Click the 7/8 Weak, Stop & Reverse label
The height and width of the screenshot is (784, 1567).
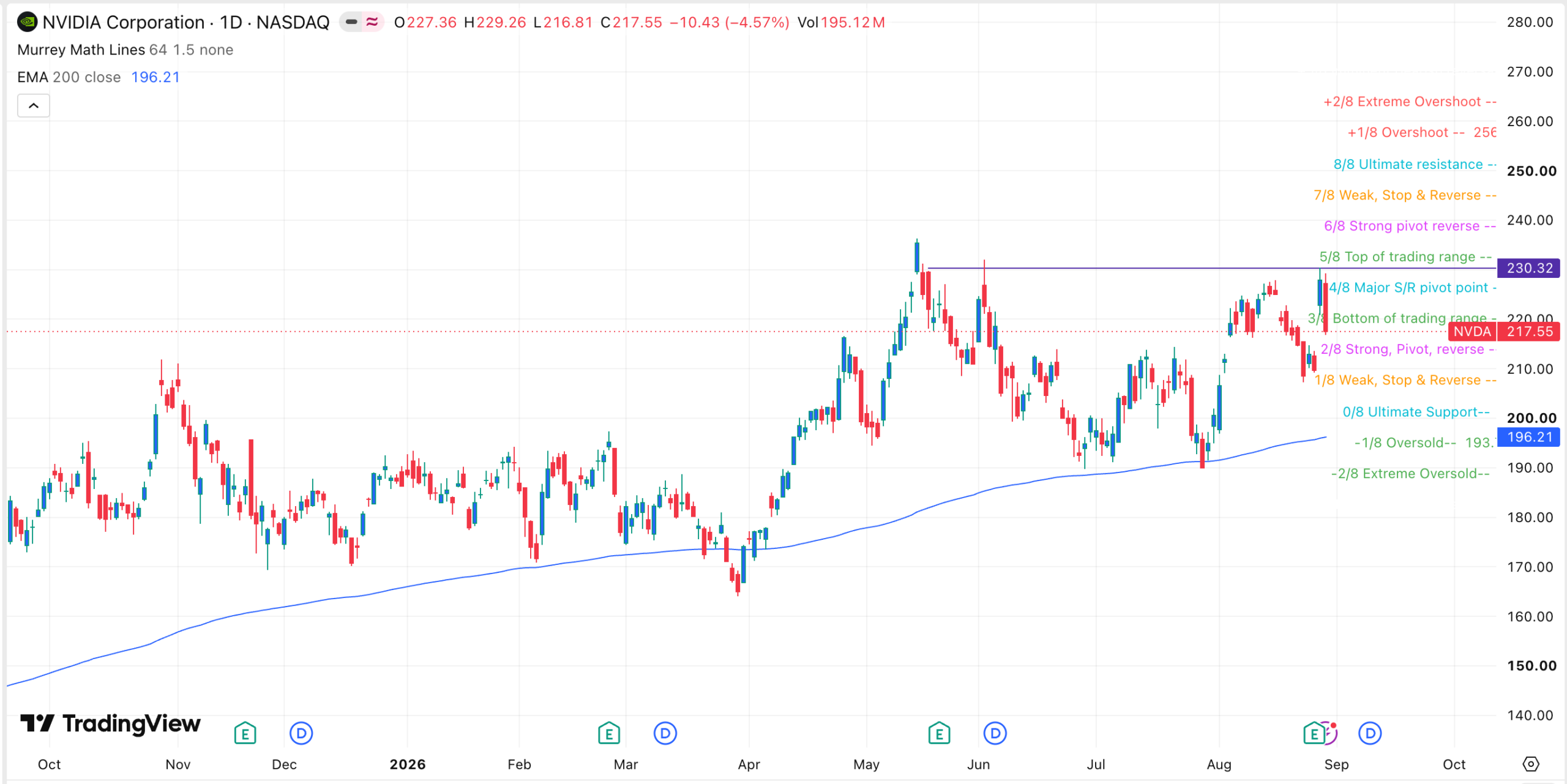coord(1405,195)
